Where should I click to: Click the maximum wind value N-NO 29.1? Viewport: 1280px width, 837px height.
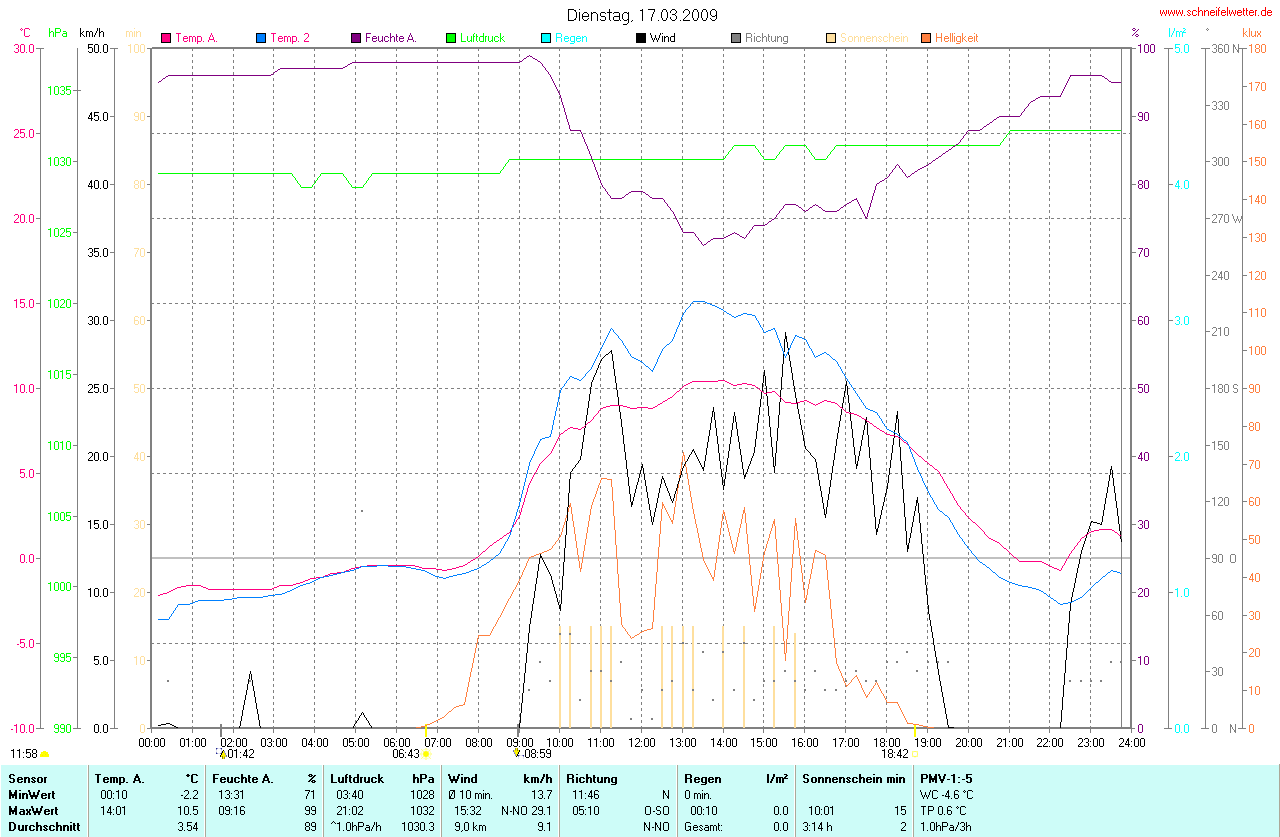[527, 810]
